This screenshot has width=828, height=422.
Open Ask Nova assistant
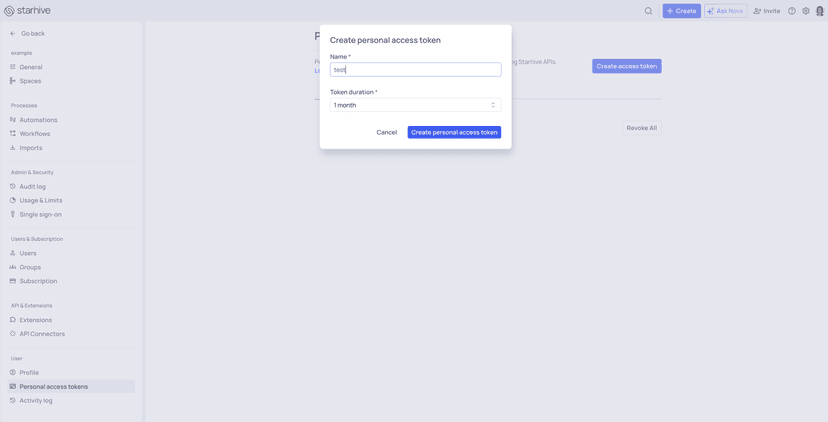coord(726,11)
